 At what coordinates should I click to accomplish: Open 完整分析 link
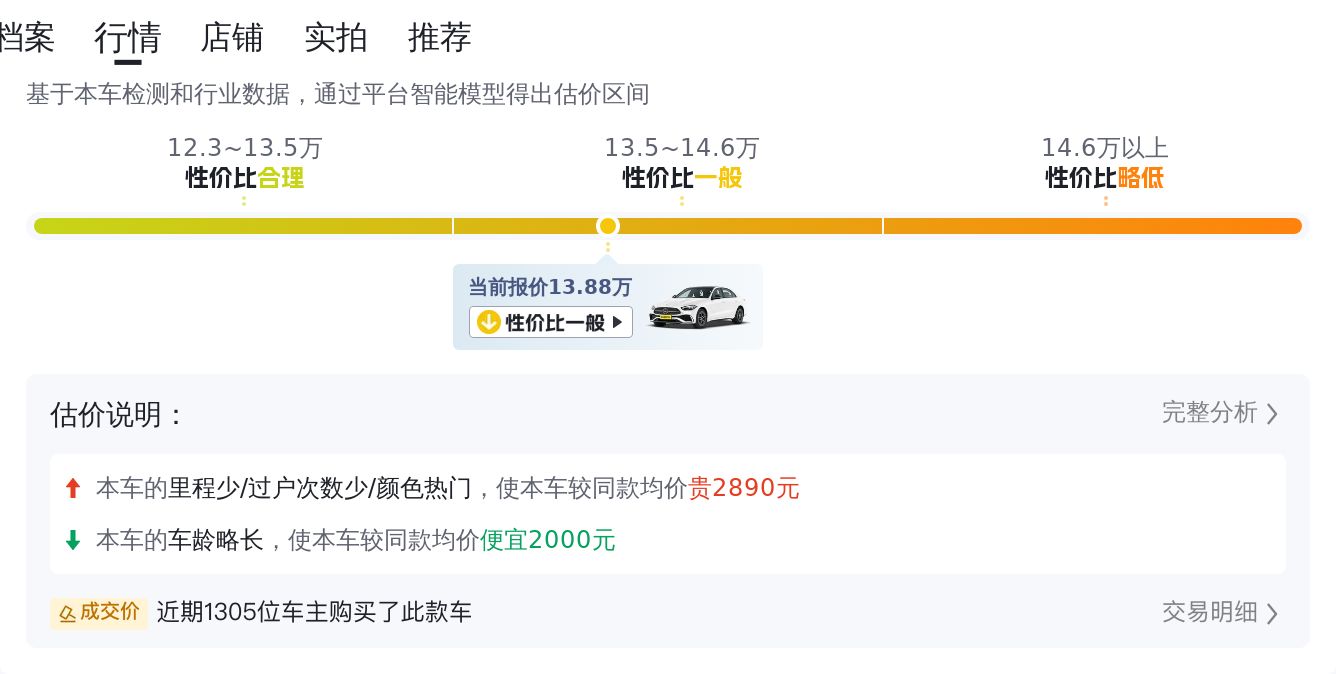pos(1209,413)
